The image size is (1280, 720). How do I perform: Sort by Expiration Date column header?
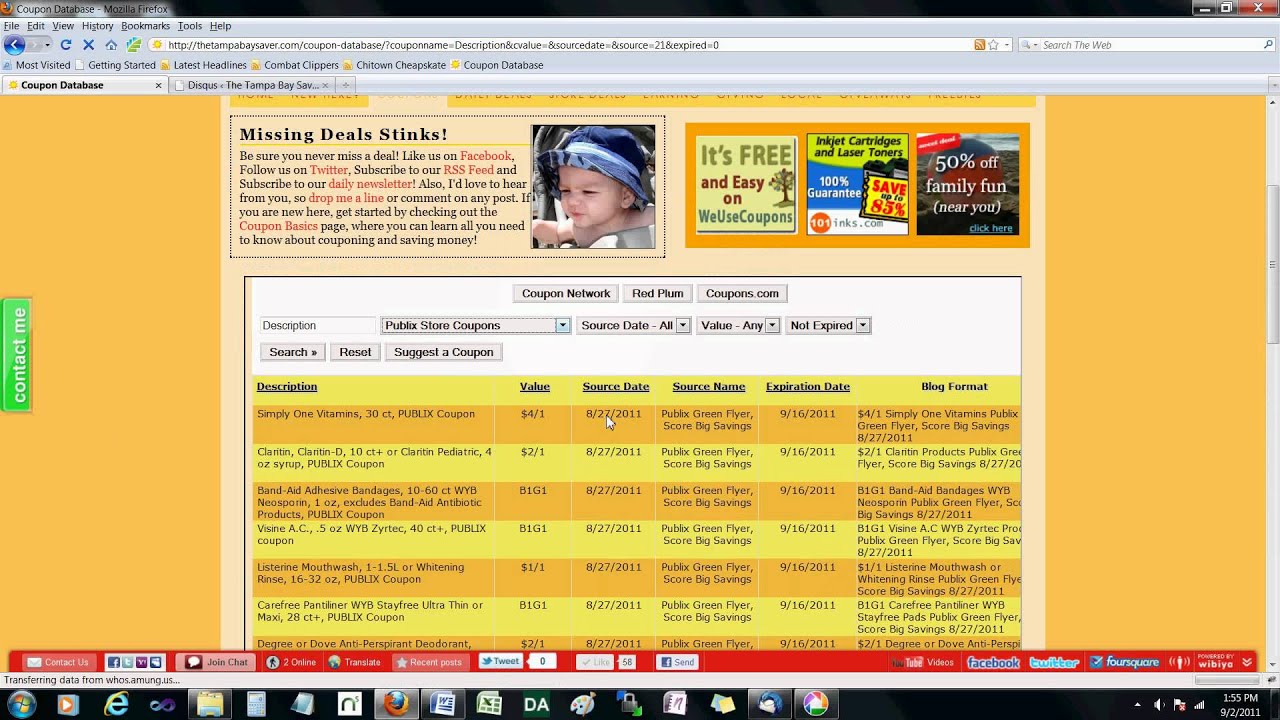808,386
